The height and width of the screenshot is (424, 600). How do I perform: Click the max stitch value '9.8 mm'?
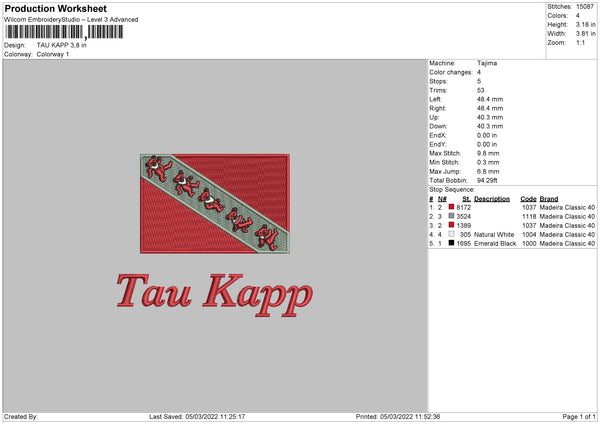[488, 153]
